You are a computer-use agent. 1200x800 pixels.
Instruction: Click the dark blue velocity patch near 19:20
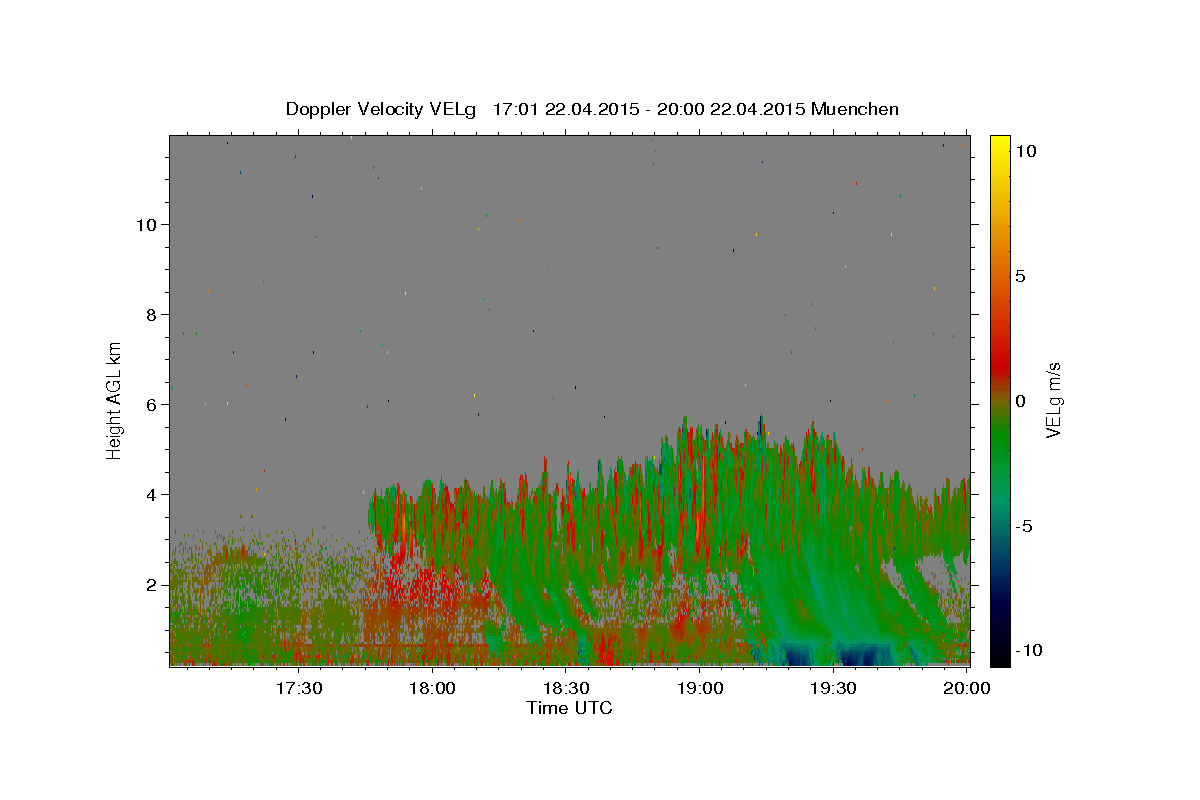click(799, 657)
